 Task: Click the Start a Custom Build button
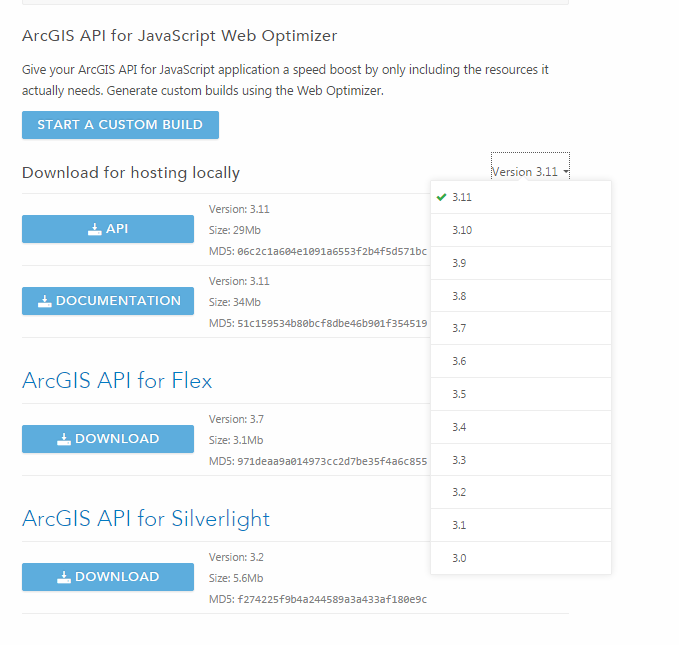tap(120, 125)
